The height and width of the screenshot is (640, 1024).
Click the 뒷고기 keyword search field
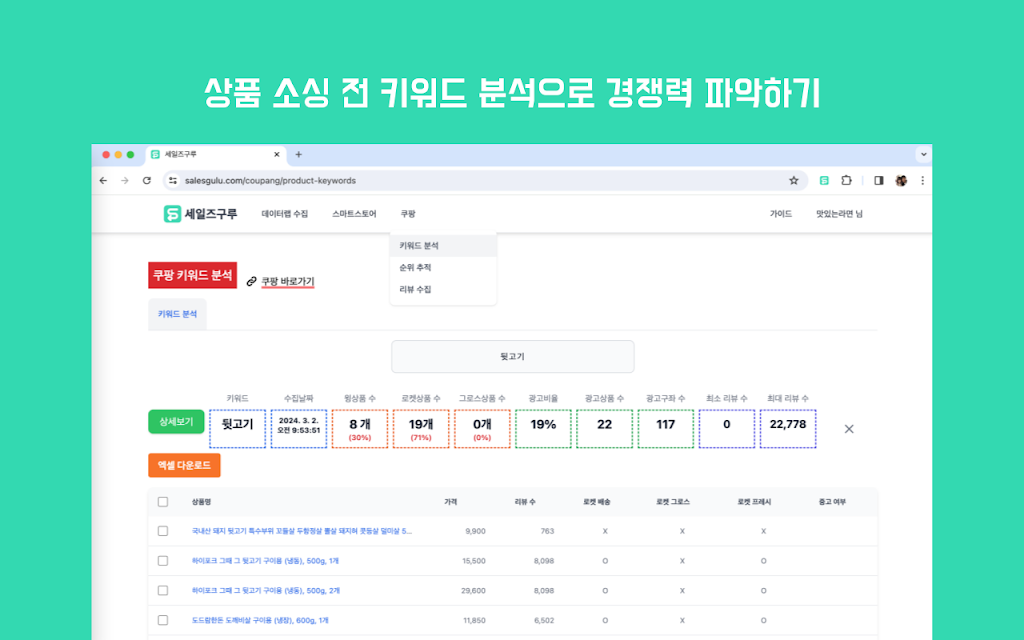coord(513,357)
